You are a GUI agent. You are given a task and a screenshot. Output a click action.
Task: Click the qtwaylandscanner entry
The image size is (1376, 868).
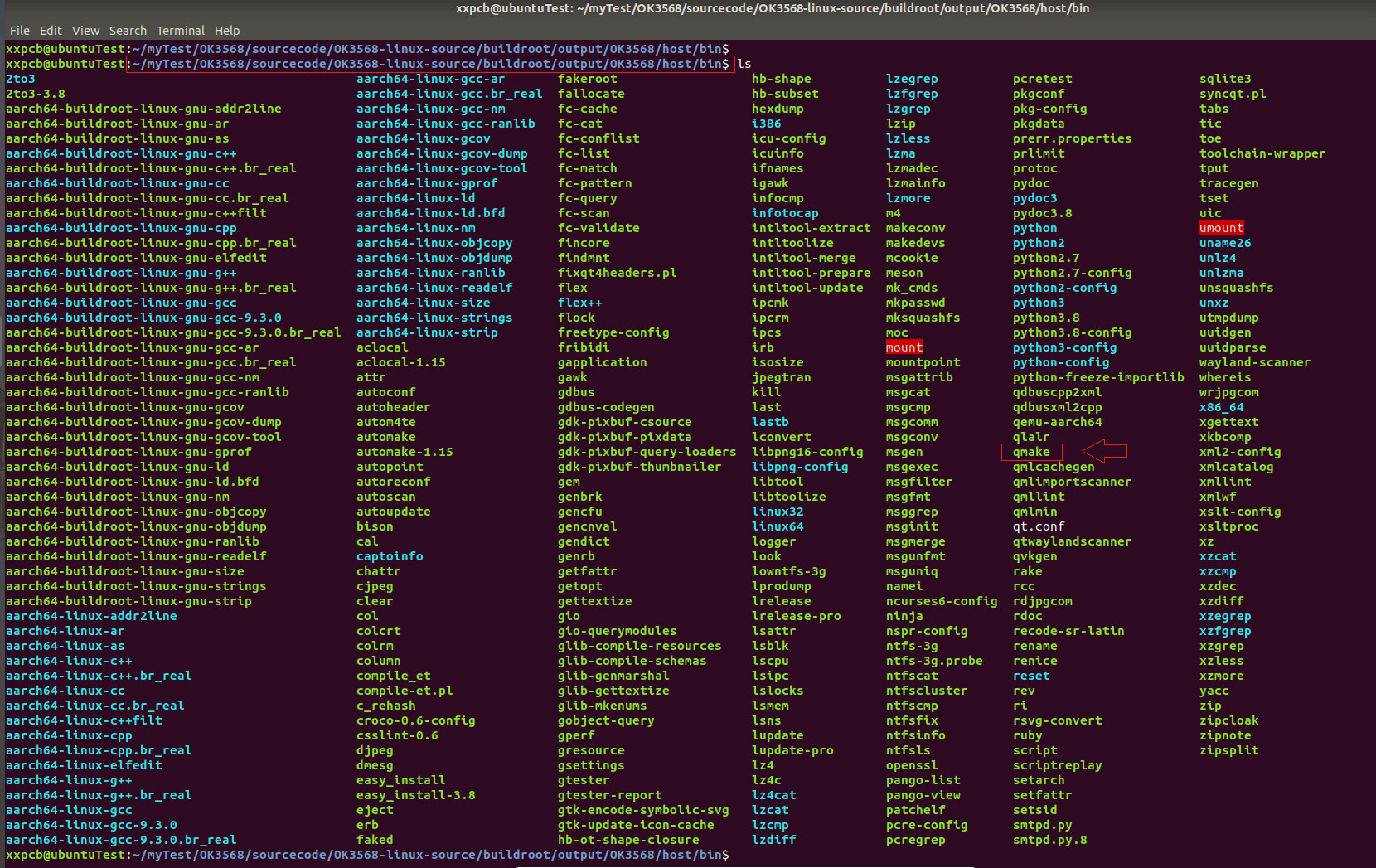(1073, 541)
